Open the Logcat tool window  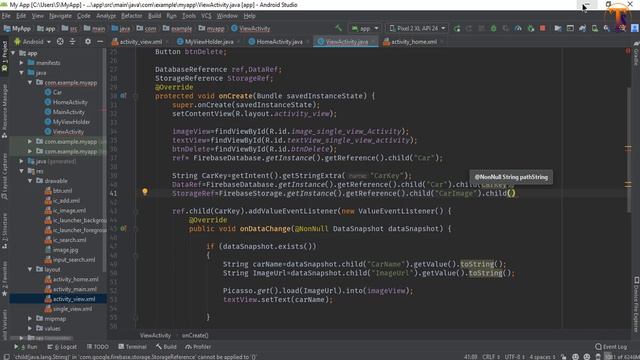(62, 347)
